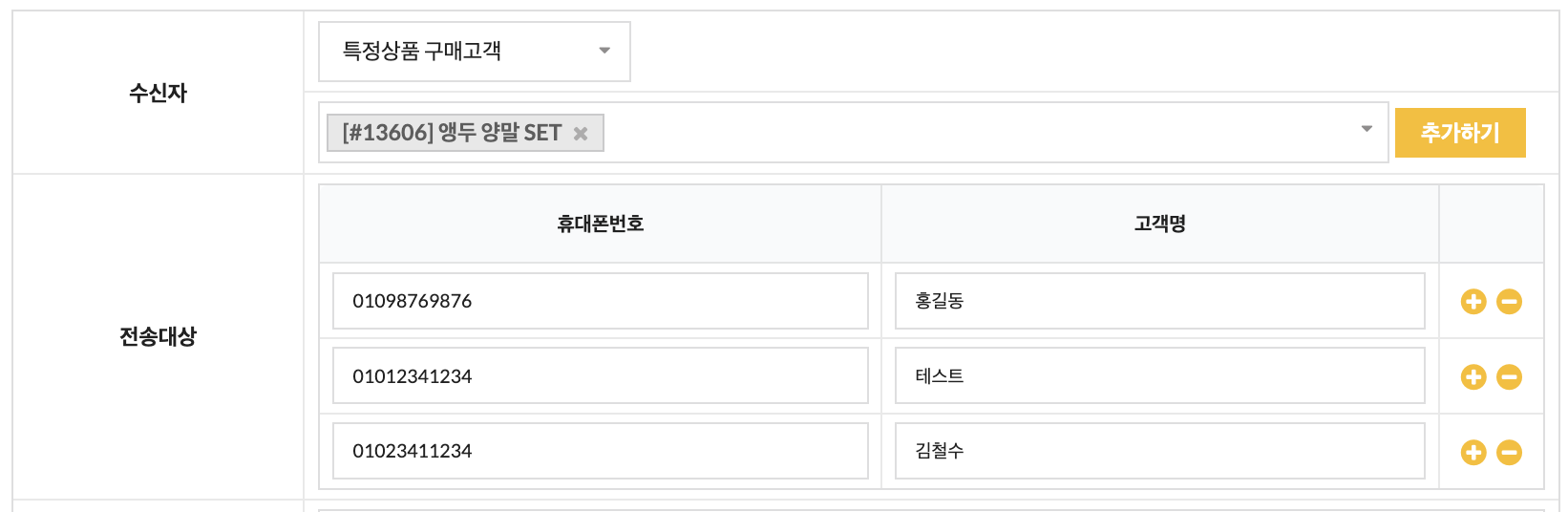The image size is (1568, 512).
Task: Click the 전송대상 section label
Action: pos(158,336)
